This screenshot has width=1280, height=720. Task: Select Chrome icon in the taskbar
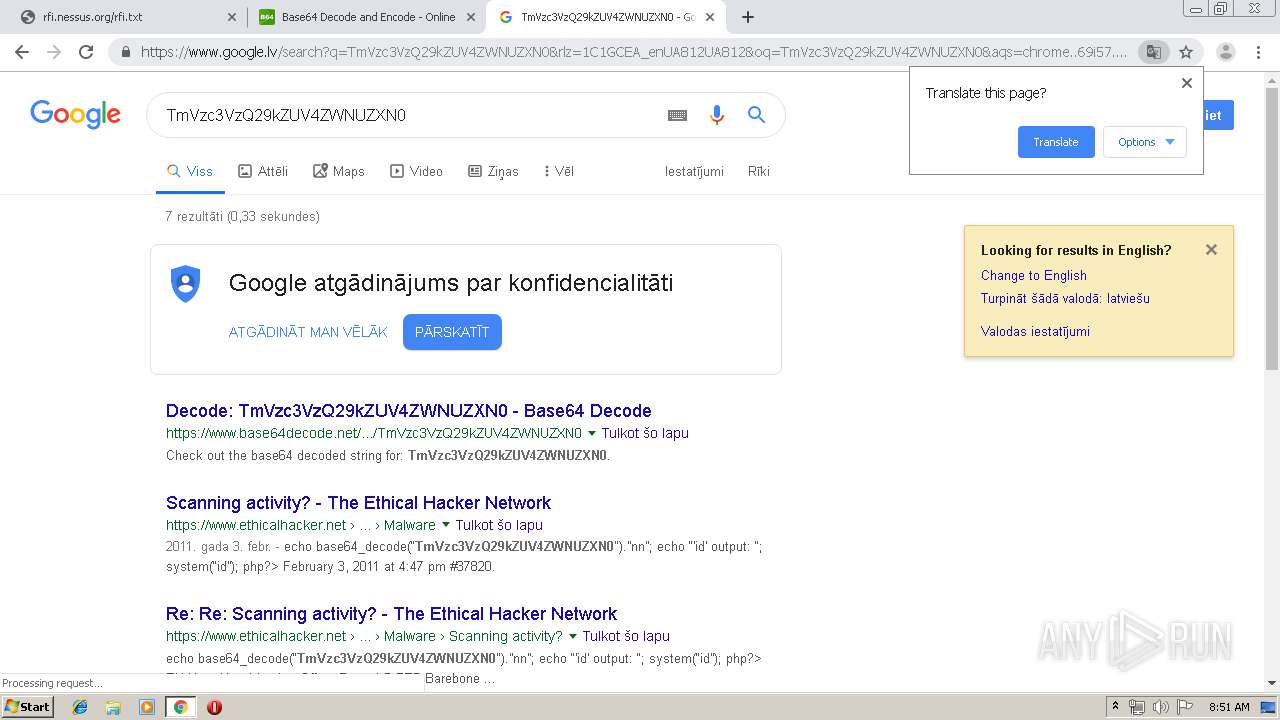(x=180, y=707)
